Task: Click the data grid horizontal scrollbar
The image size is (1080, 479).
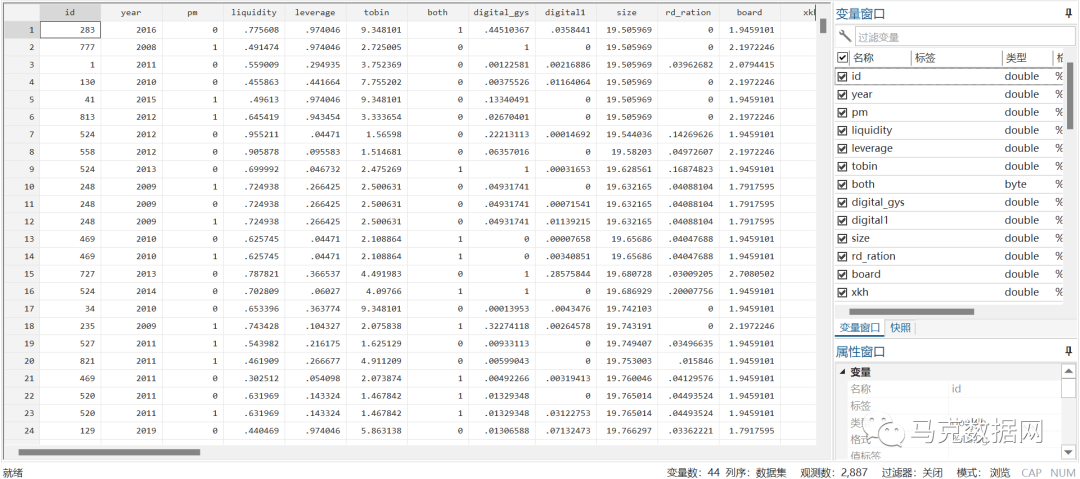Action: 109,453
